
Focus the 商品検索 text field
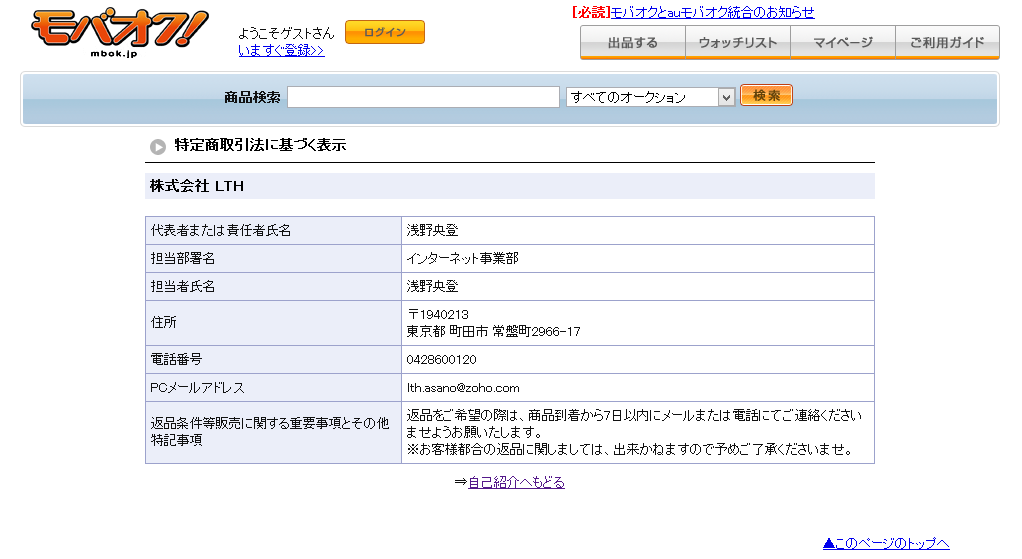423,97
